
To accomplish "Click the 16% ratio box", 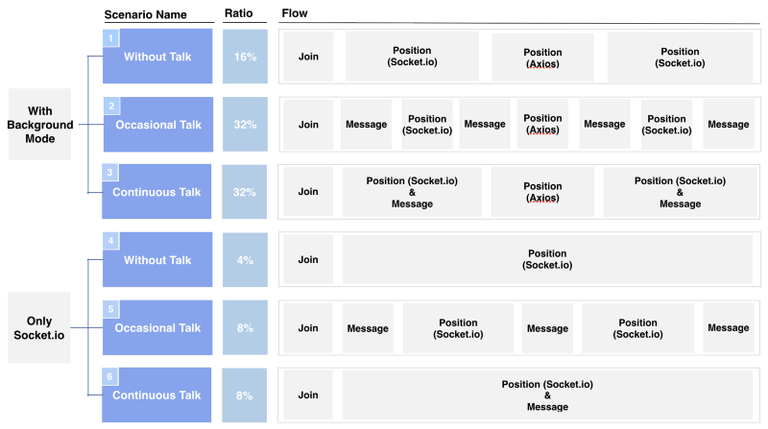I will (245, 56).
